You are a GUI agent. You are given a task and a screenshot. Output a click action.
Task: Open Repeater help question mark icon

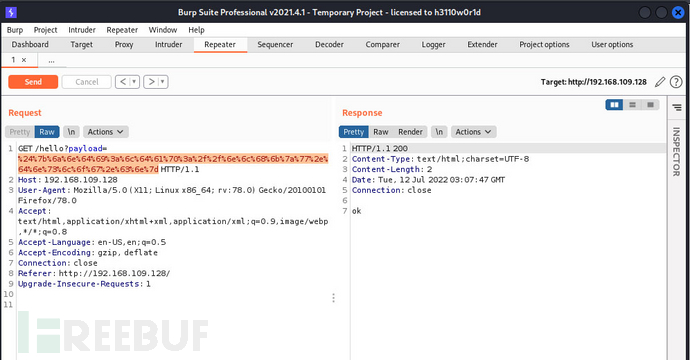[x=676, y=82]
